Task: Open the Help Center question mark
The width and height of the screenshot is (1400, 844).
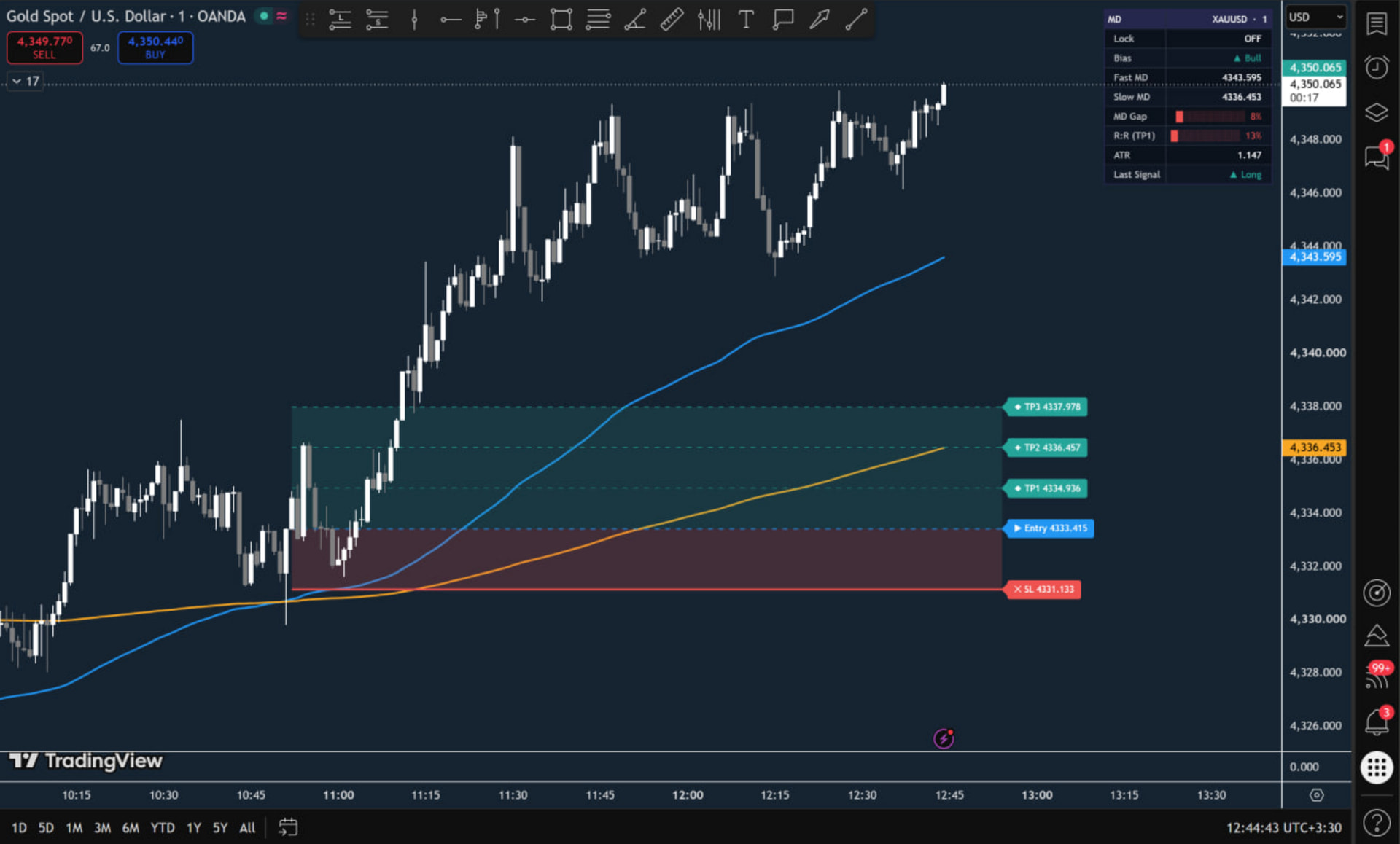Action: pos(1377,823)
